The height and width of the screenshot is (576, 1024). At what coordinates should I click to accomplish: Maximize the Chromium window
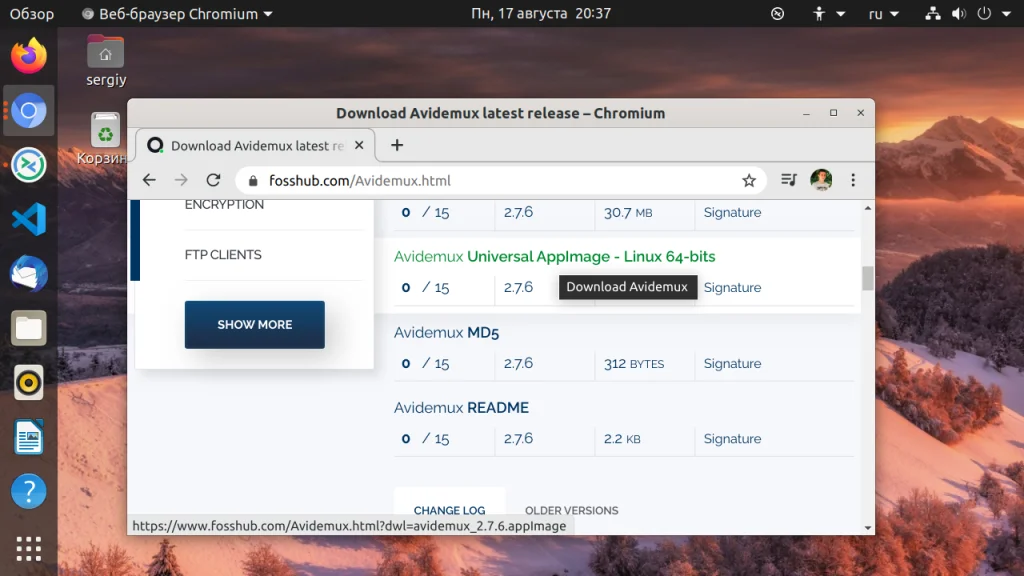[833, 113]
